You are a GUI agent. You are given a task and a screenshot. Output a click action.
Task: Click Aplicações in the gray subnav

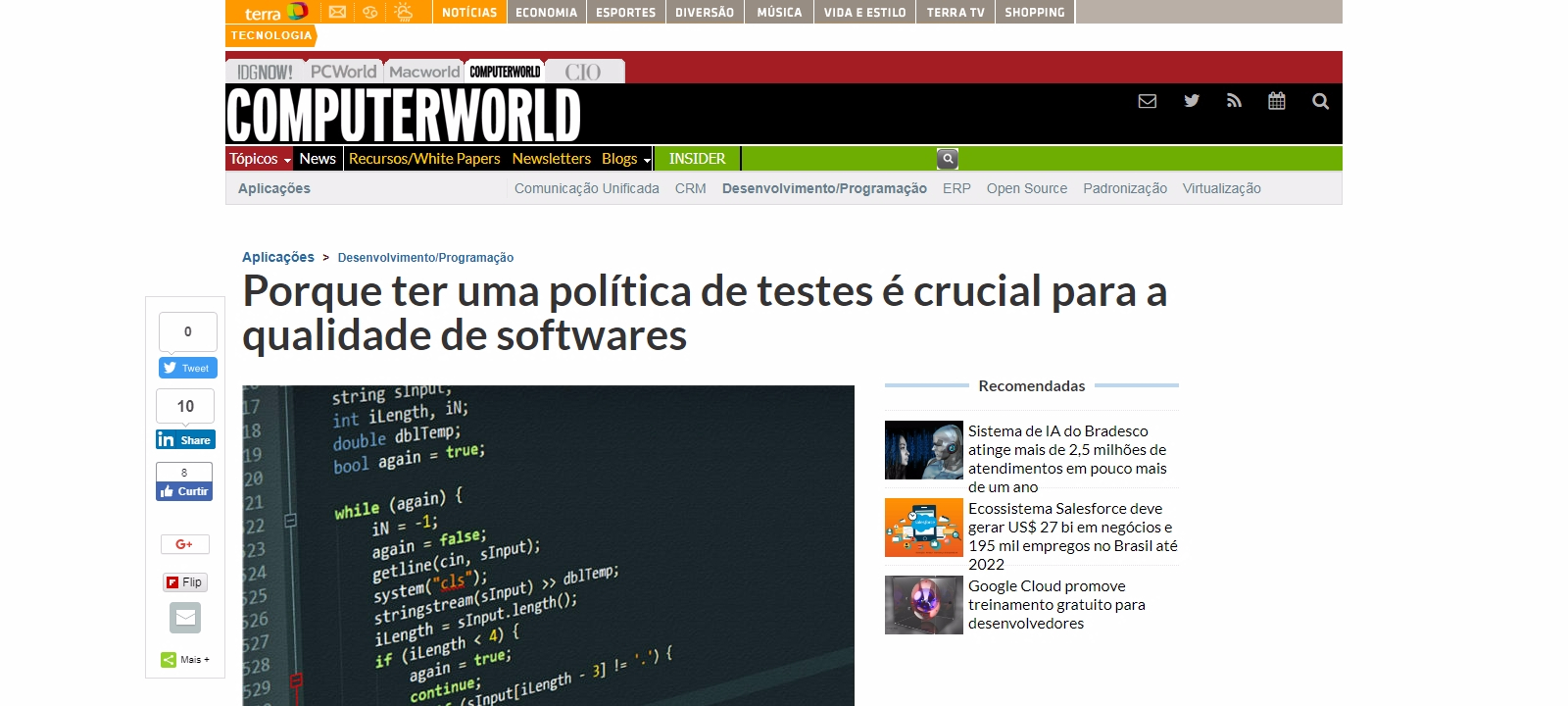274,188
